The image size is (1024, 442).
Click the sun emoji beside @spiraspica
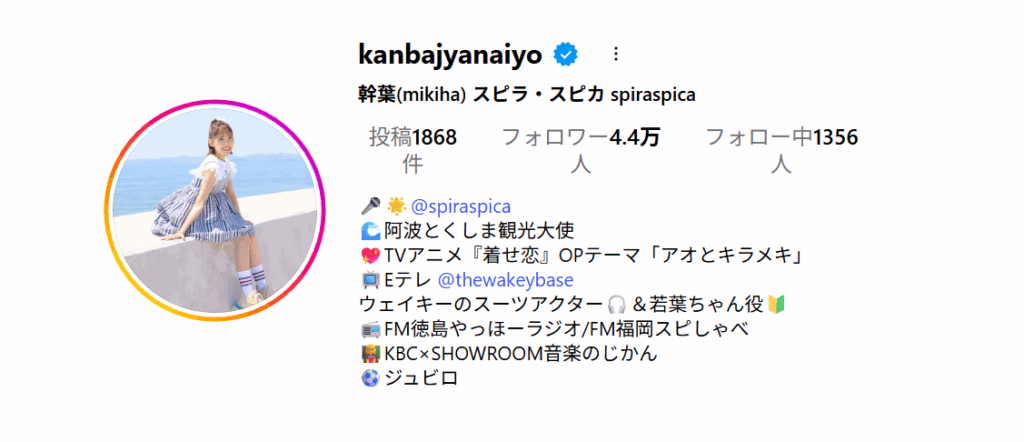[x=396, y=206]
